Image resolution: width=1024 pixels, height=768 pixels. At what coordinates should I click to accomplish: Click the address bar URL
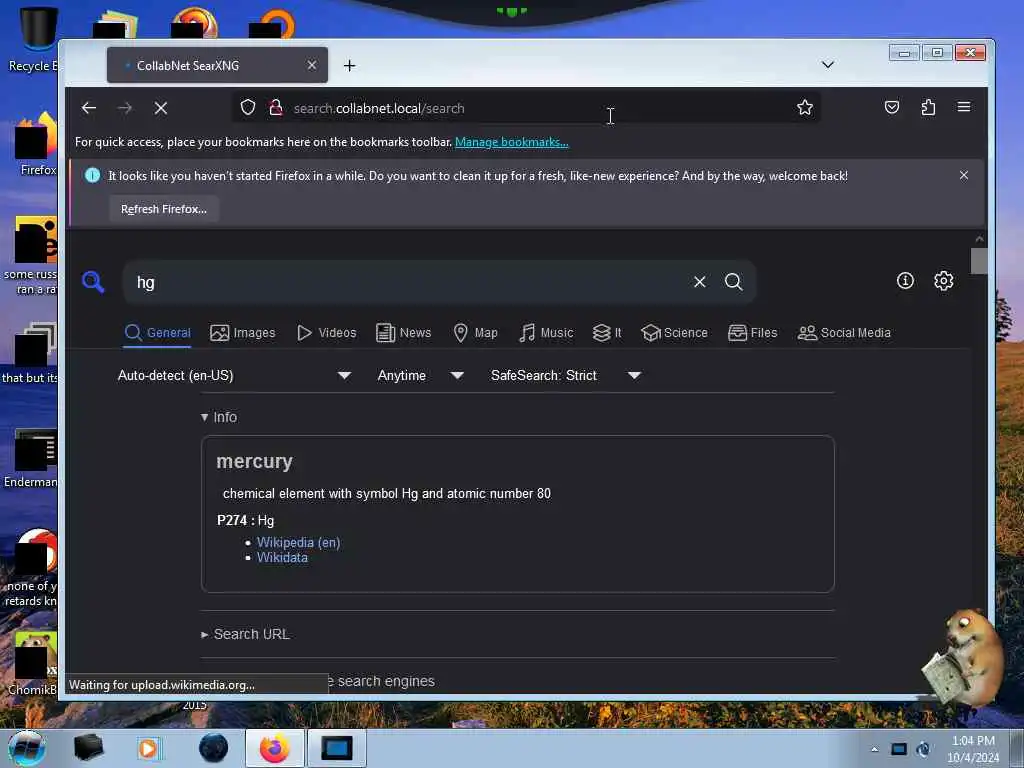(x=379, y=108)
